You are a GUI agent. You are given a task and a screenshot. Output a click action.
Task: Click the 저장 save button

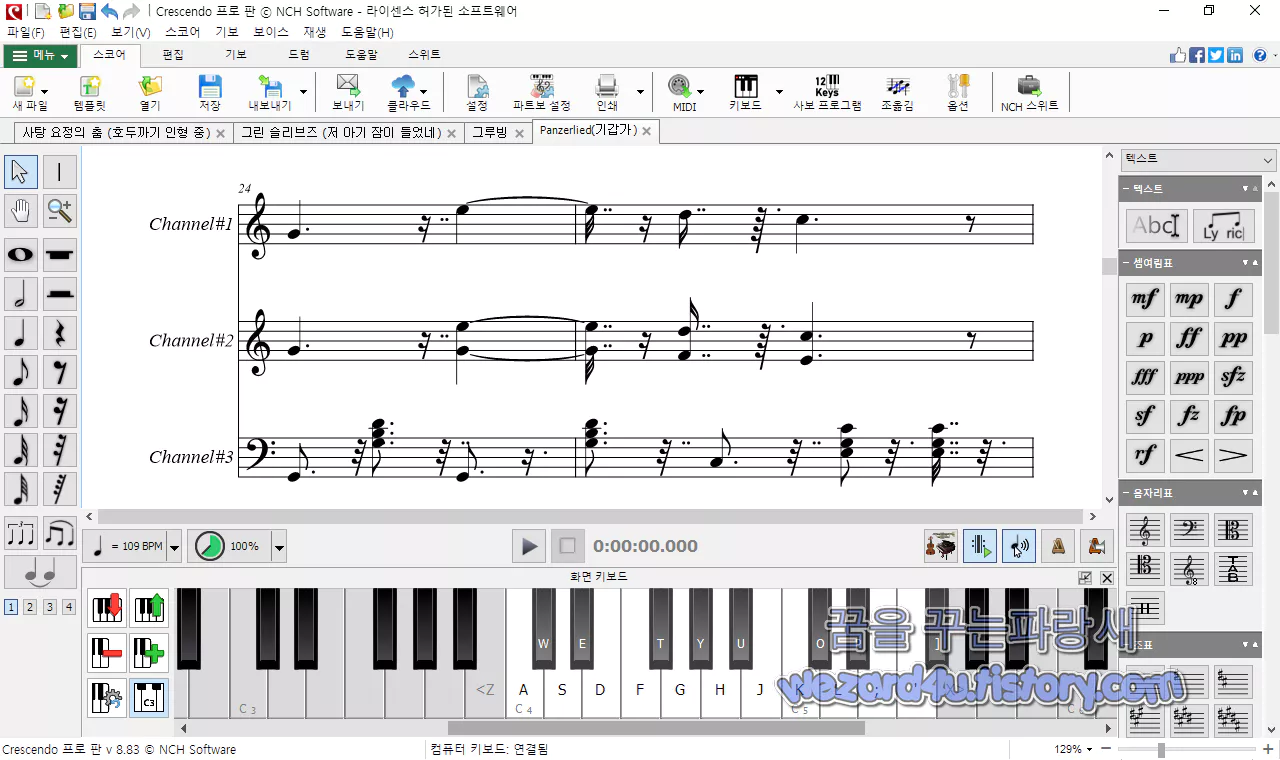pyautogui.click(x=210, y=92)
